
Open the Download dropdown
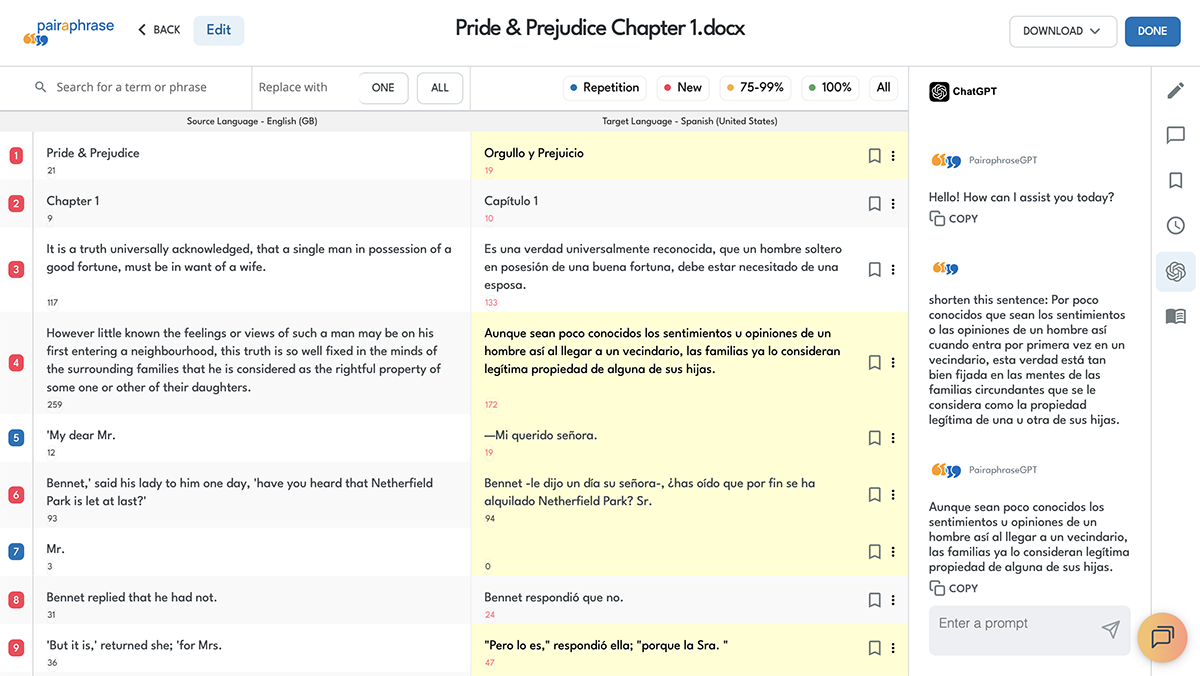tap(1063, 31)
